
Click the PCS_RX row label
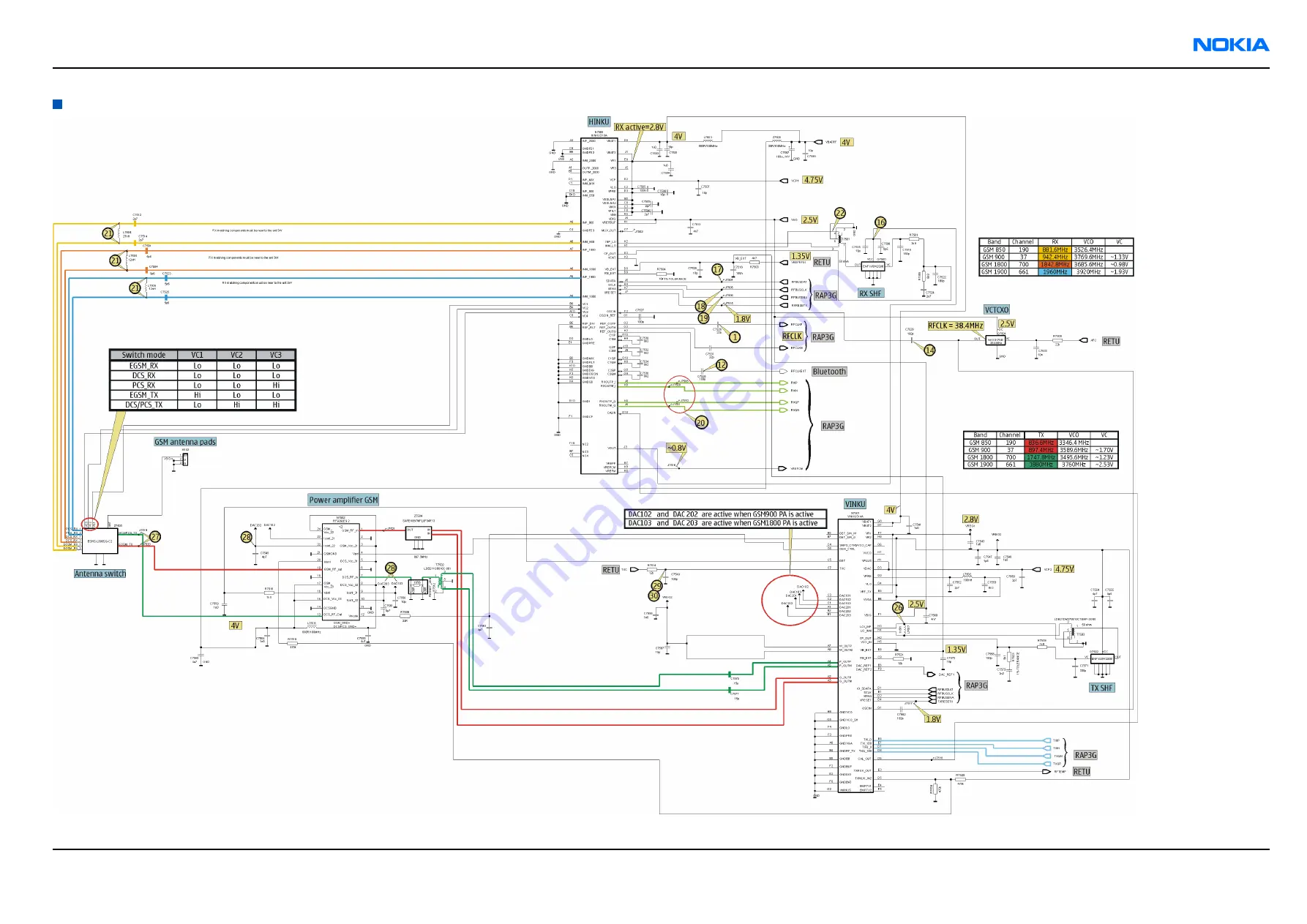pos(143,385)
